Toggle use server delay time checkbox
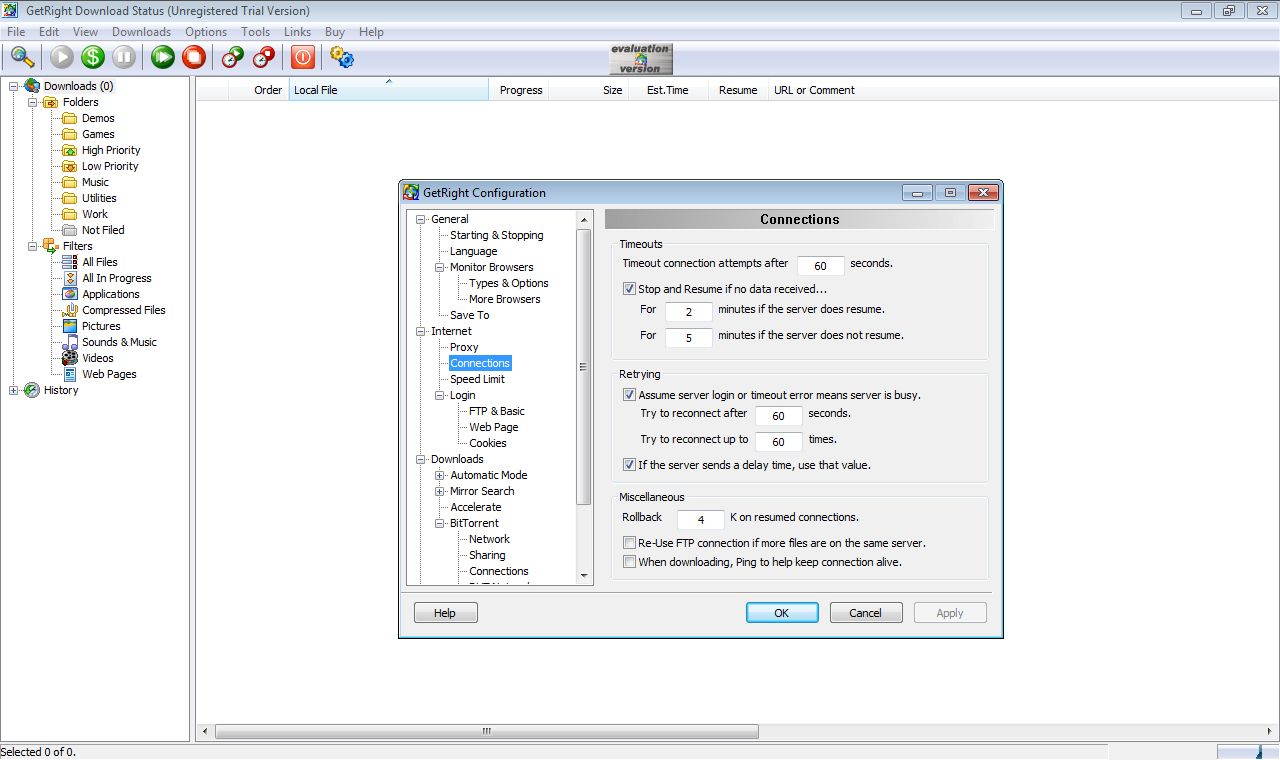The image size is (1280, 760). coord(629,465)
